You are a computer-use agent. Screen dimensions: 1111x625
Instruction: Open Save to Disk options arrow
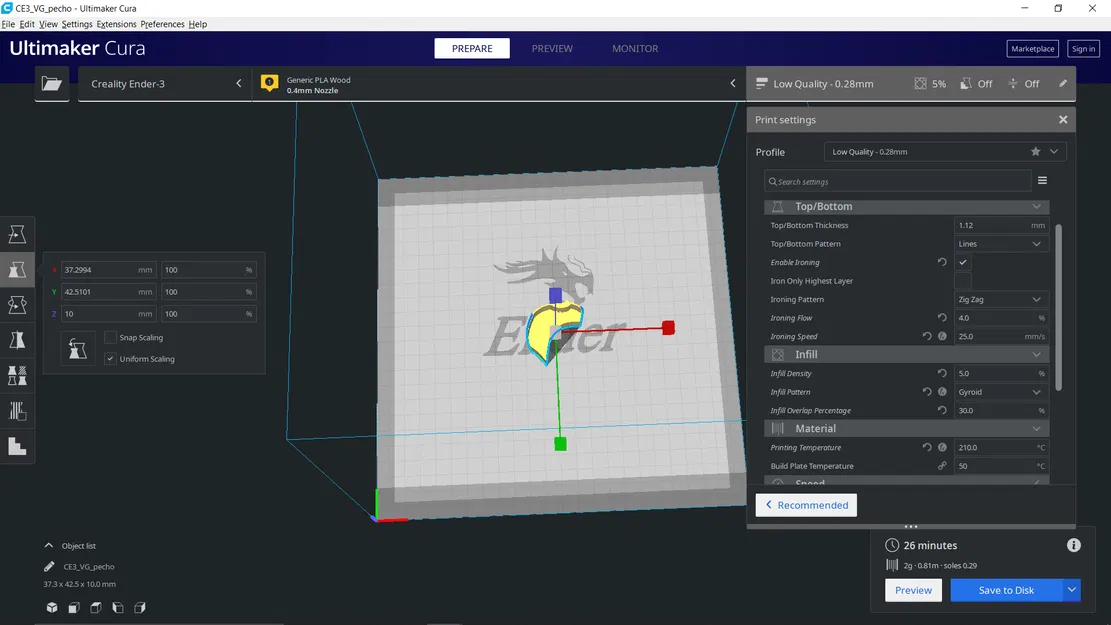1071,590
